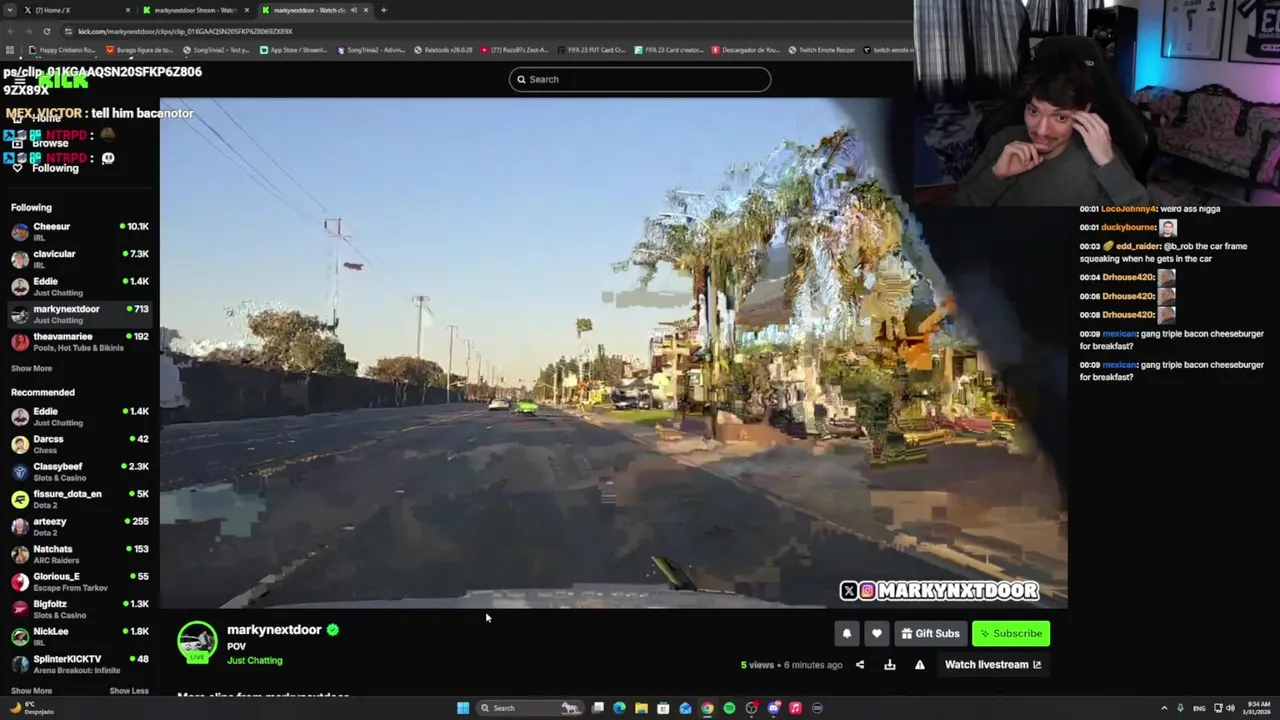Open Microsoft Store from the taskbar
The height and width of the screenshot is (720, 1280).
point(663,708)
